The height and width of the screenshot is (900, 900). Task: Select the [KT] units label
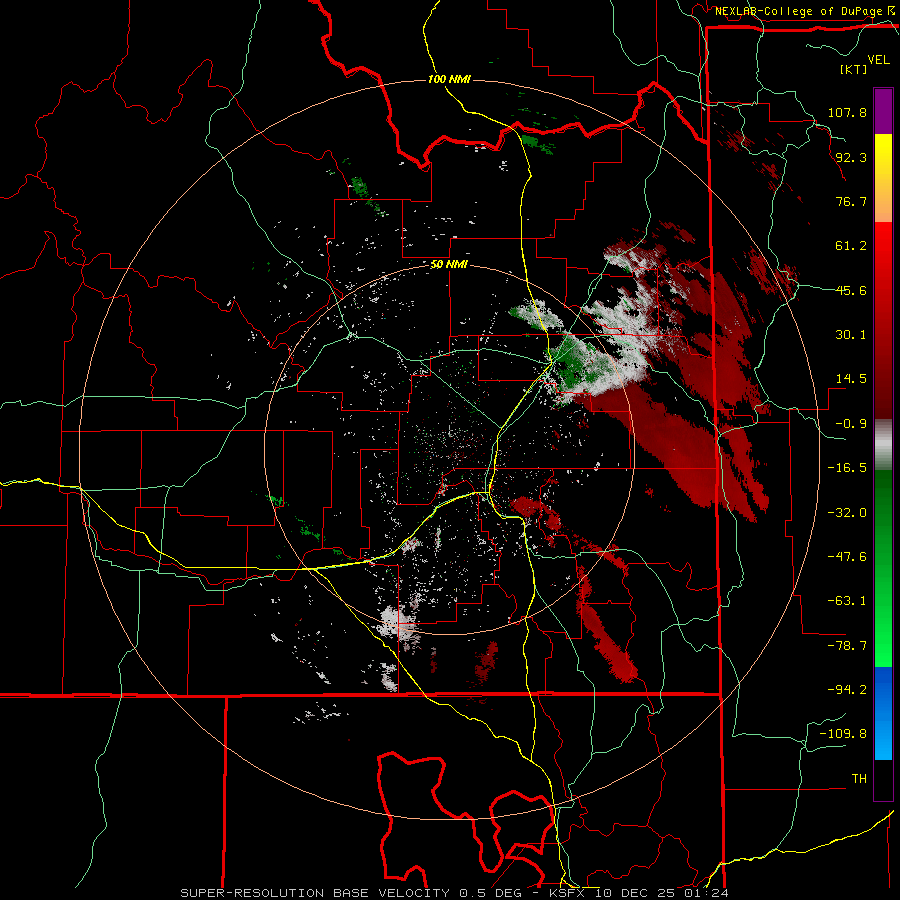[x=853, y=69]
